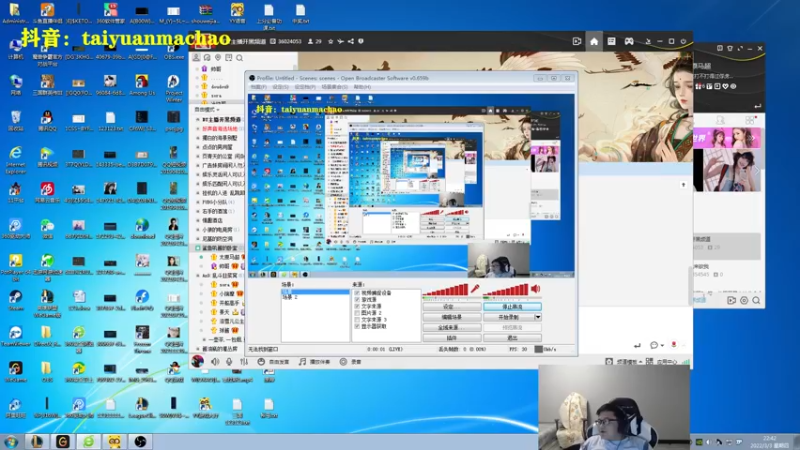Click the list panel icon in YY title bar
The width and height of the screenshot is (800, 450).
[x=611, y=41]
